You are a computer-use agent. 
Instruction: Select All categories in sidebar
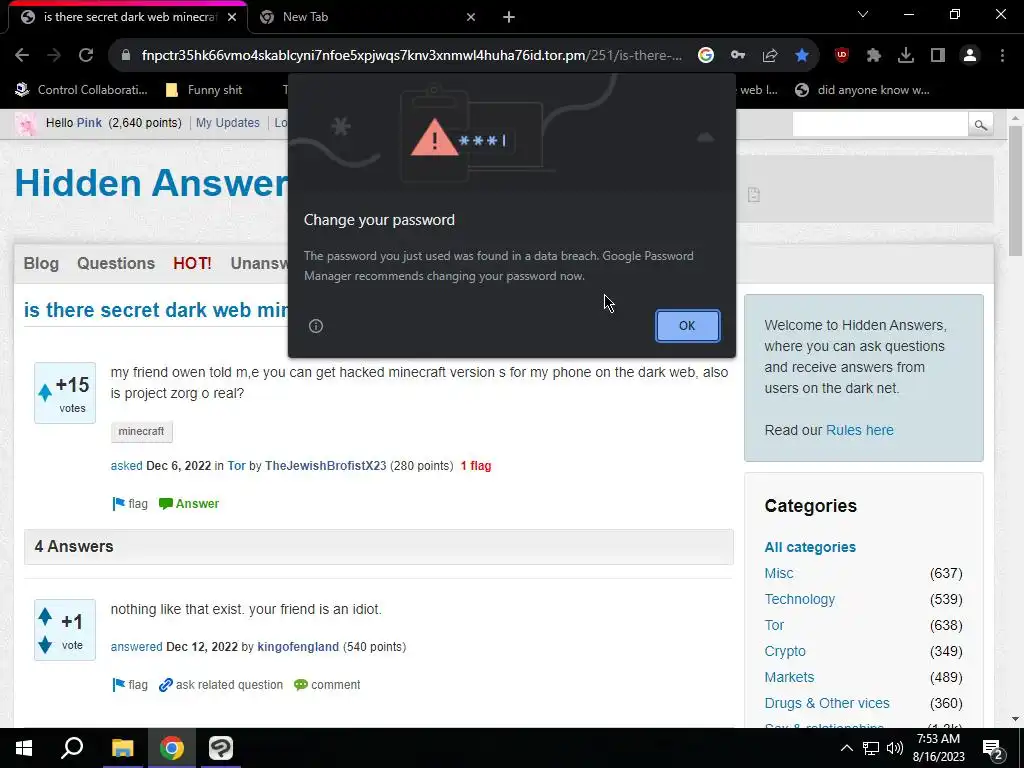click(x=810, y=547)
